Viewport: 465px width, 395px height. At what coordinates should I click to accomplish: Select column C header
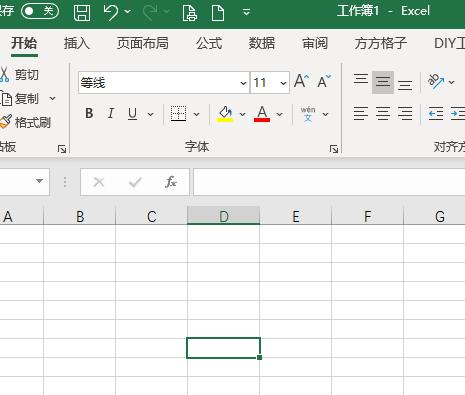(152, 216)
